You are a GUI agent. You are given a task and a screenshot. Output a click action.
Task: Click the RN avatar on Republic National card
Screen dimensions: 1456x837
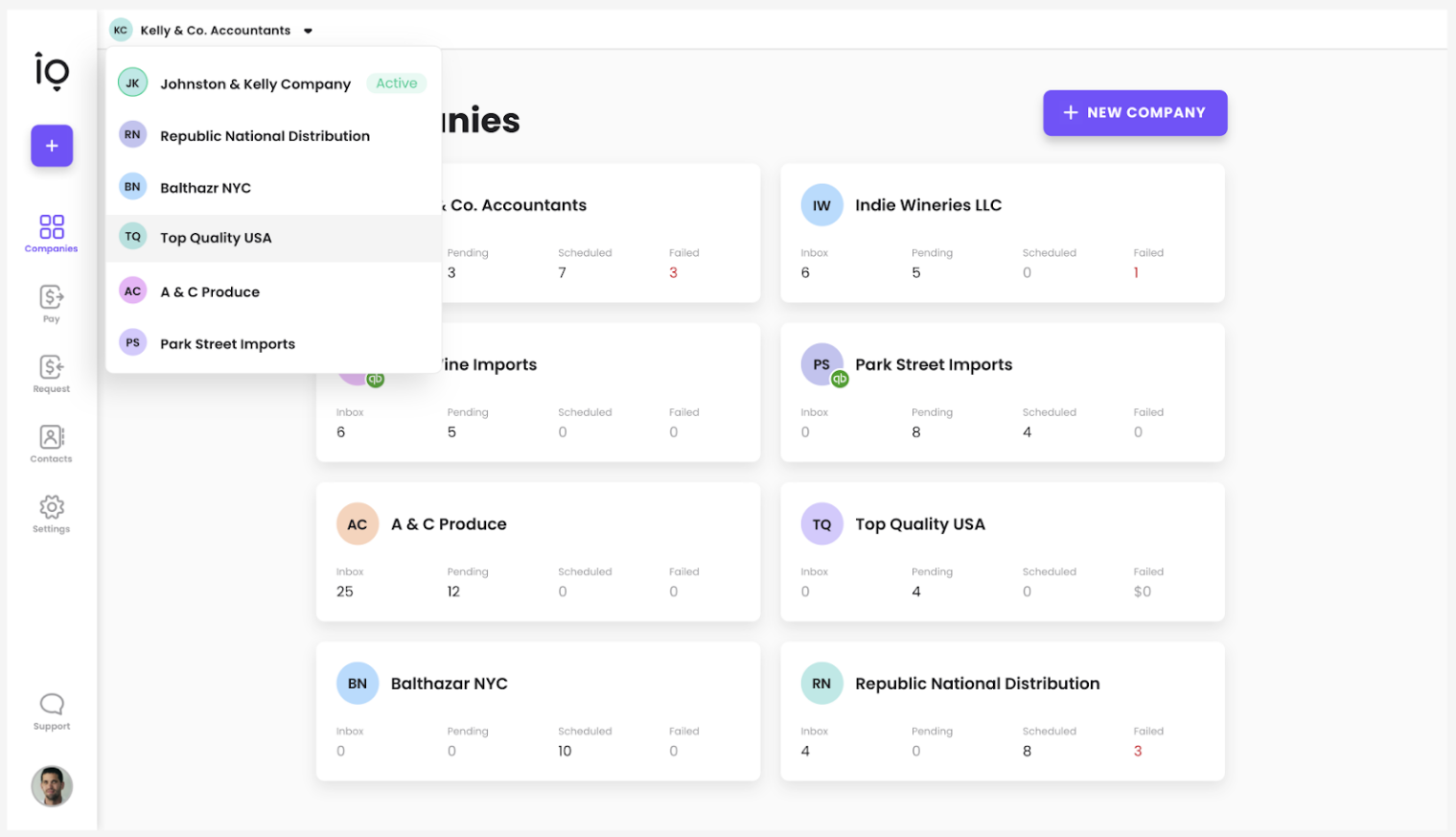pos(821,684)
